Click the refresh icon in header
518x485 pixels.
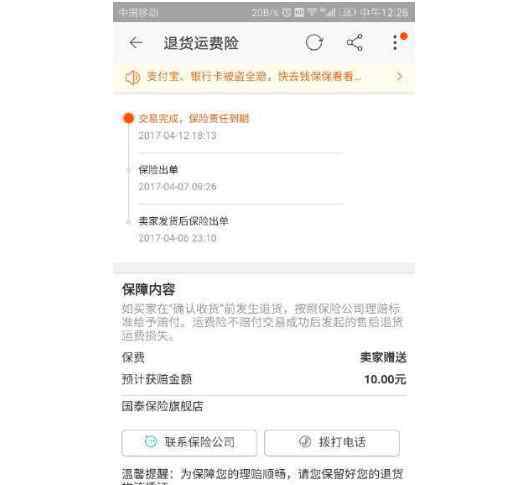point(314,43)
